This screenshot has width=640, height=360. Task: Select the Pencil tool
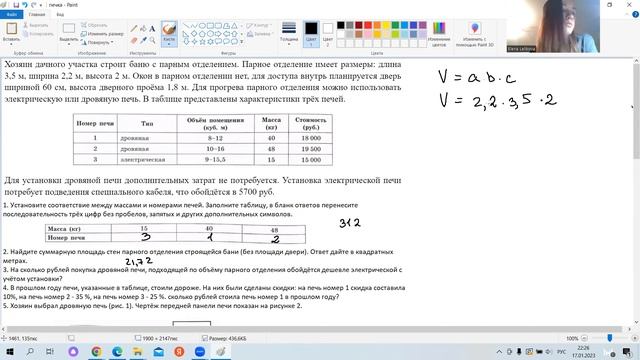click(134, 29)
